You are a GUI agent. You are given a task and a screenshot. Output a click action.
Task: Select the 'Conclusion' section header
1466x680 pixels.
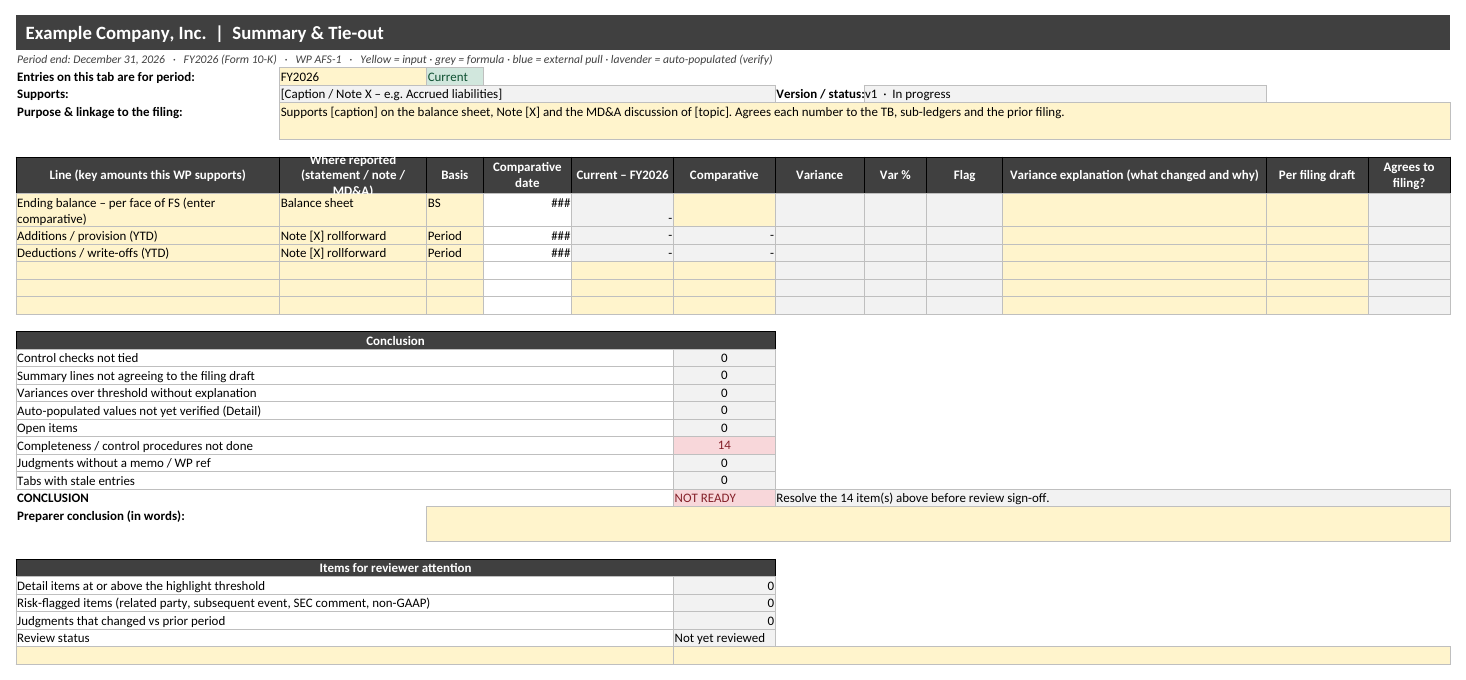396,341
